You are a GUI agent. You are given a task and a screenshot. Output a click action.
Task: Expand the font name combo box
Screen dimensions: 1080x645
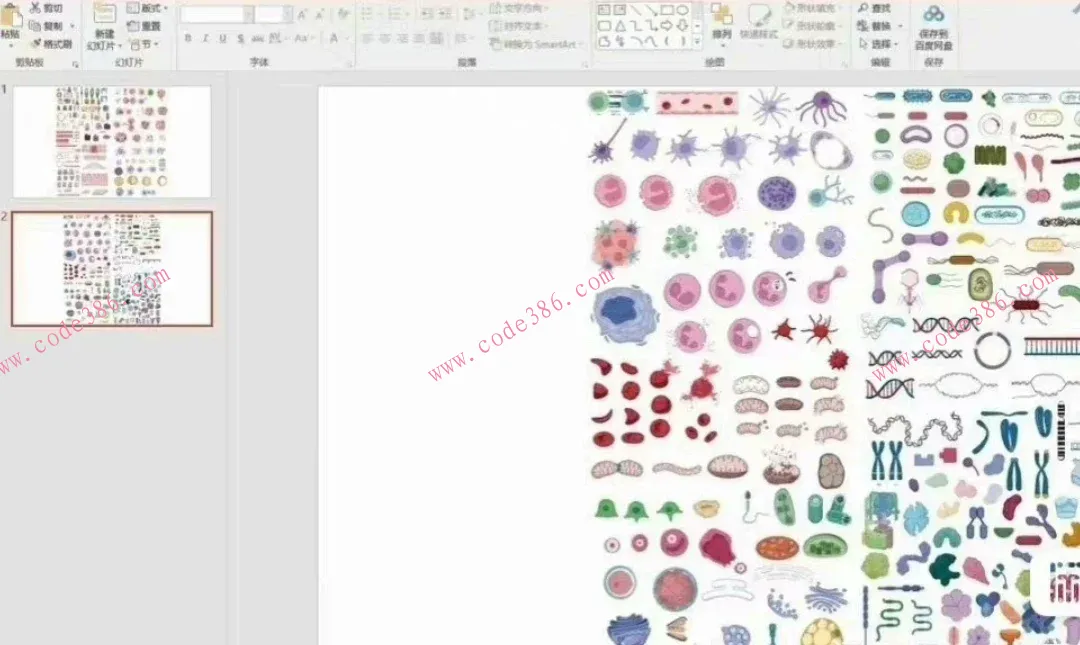pos(248,14)
